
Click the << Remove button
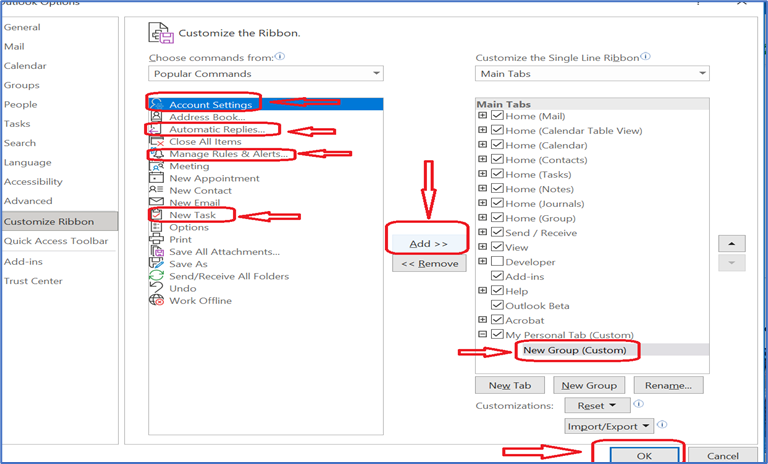coord(430,264)
